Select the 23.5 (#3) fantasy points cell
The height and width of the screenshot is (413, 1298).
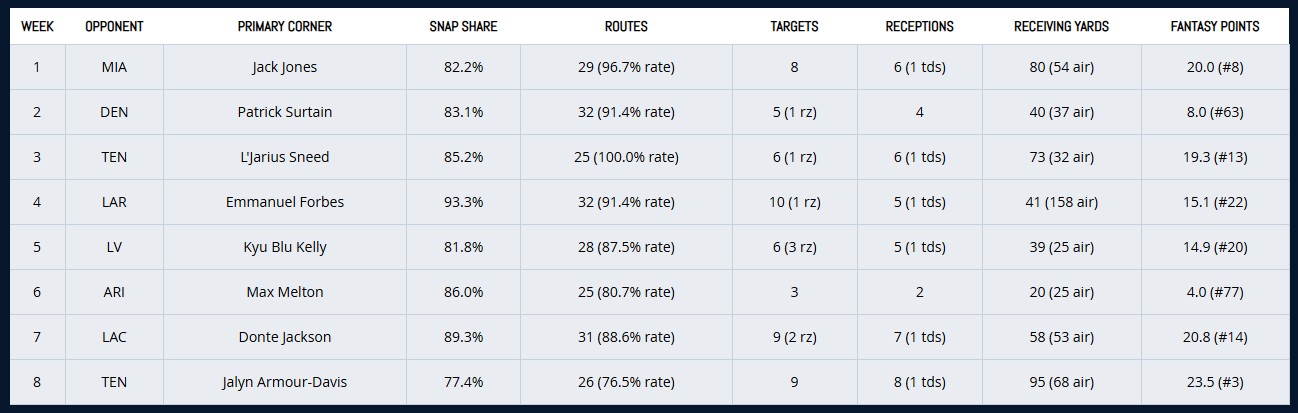coord(1214,382)
